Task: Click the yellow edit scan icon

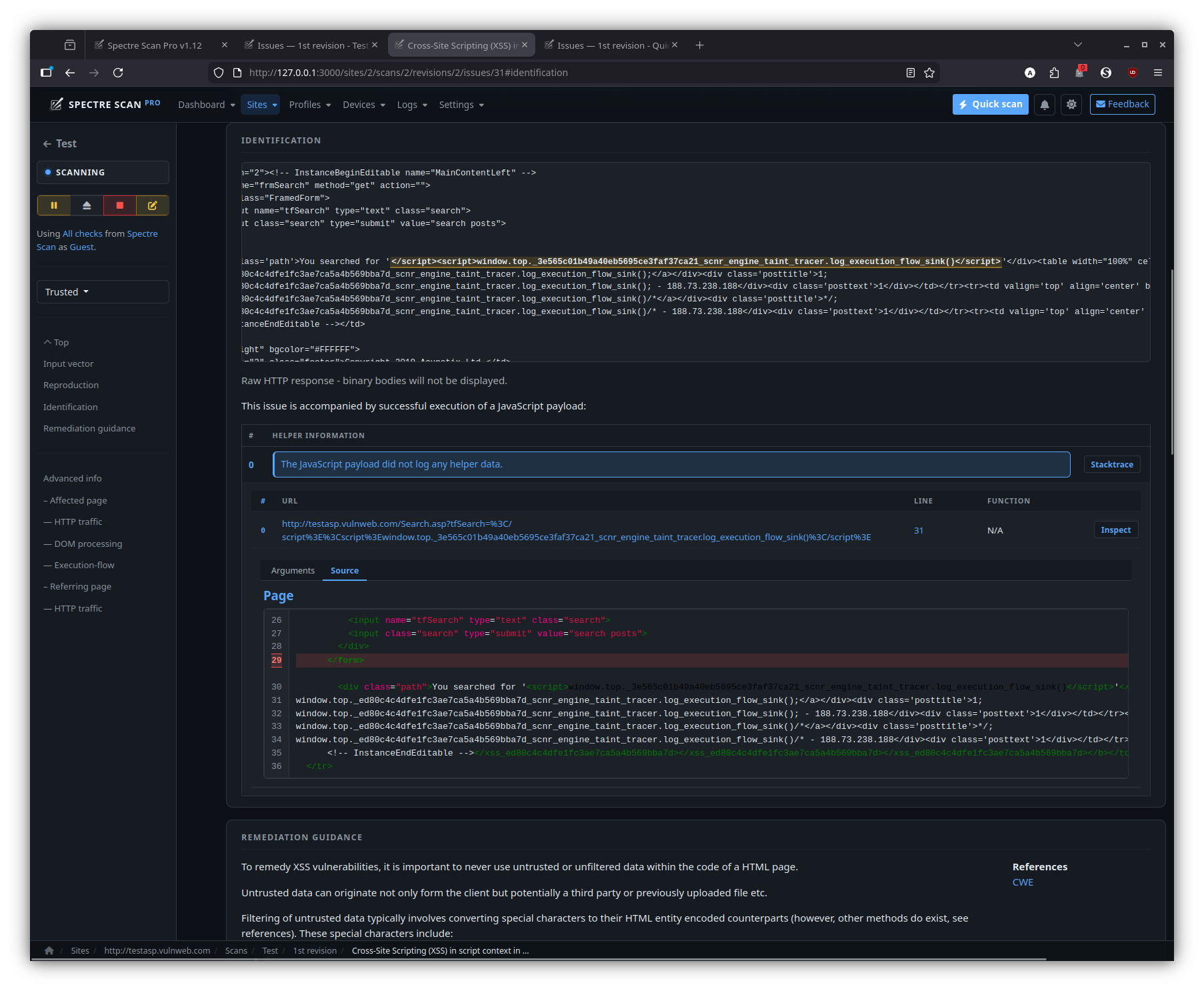Action: click(153, 205)
